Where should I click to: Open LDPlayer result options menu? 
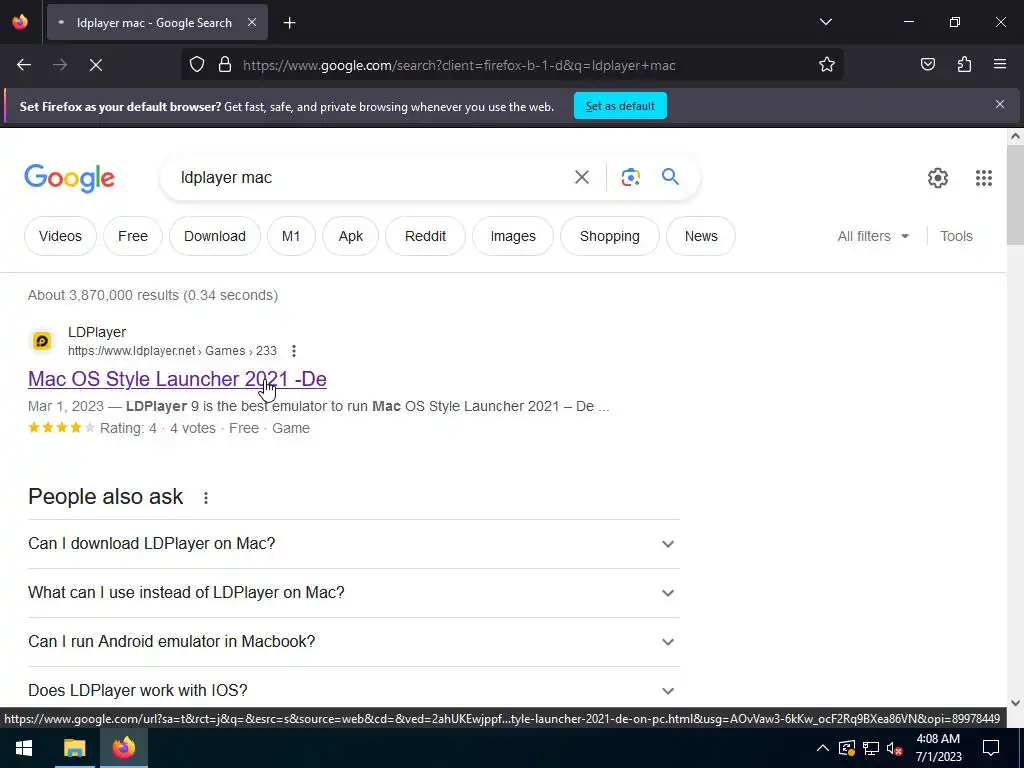(x=294, y=351)
